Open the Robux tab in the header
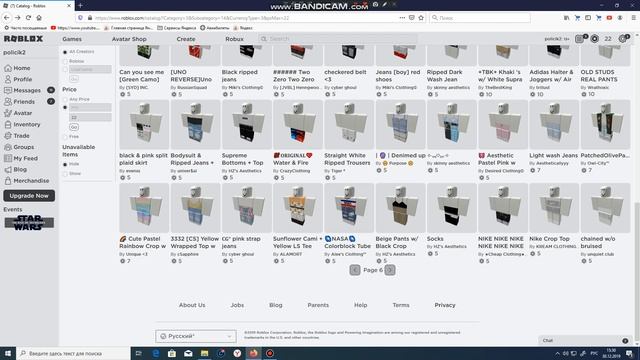The width and height of the screenshot is (640, 360). pyautogui.click(x=234, y=39)
